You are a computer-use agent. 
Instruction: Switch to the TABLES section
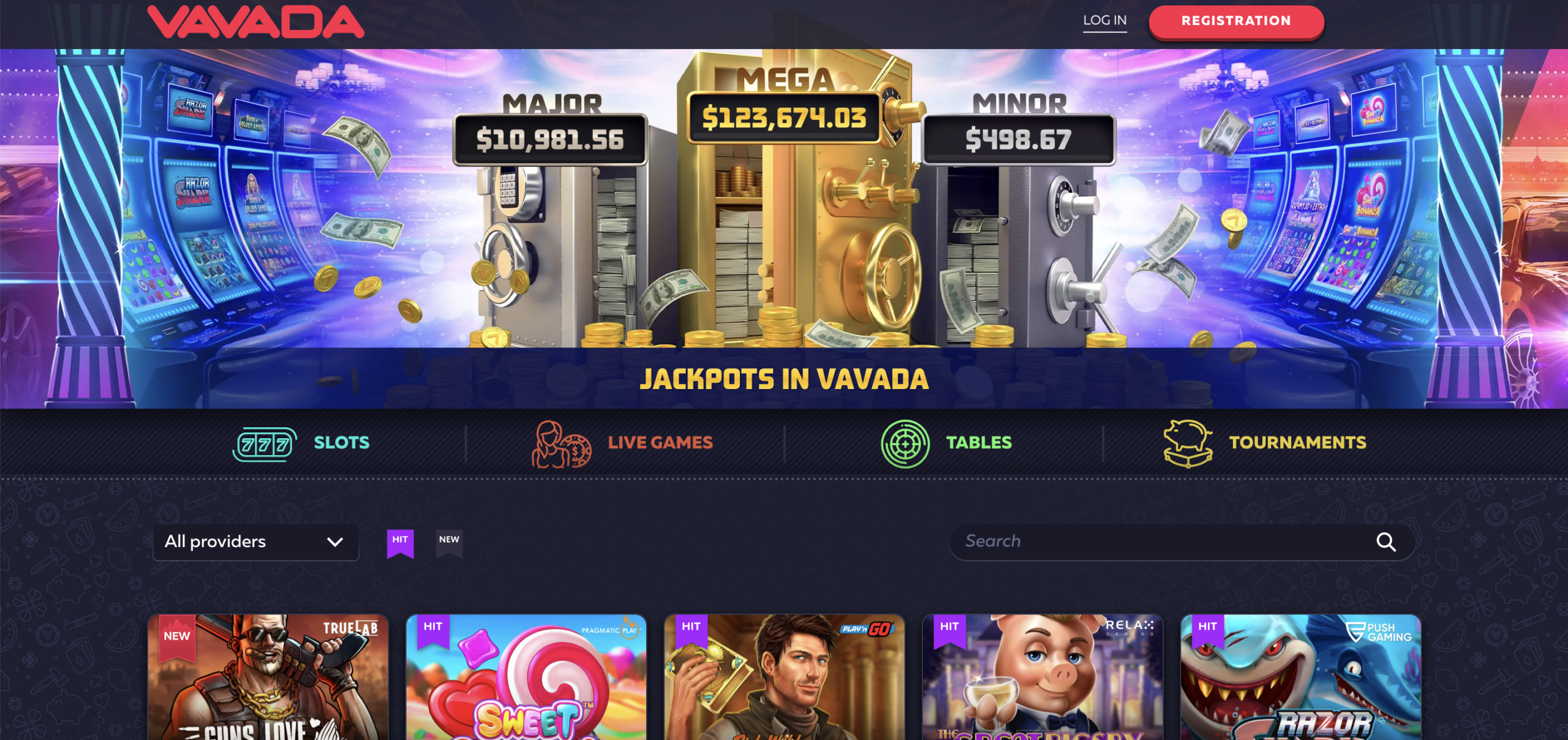tap(979, 442)
